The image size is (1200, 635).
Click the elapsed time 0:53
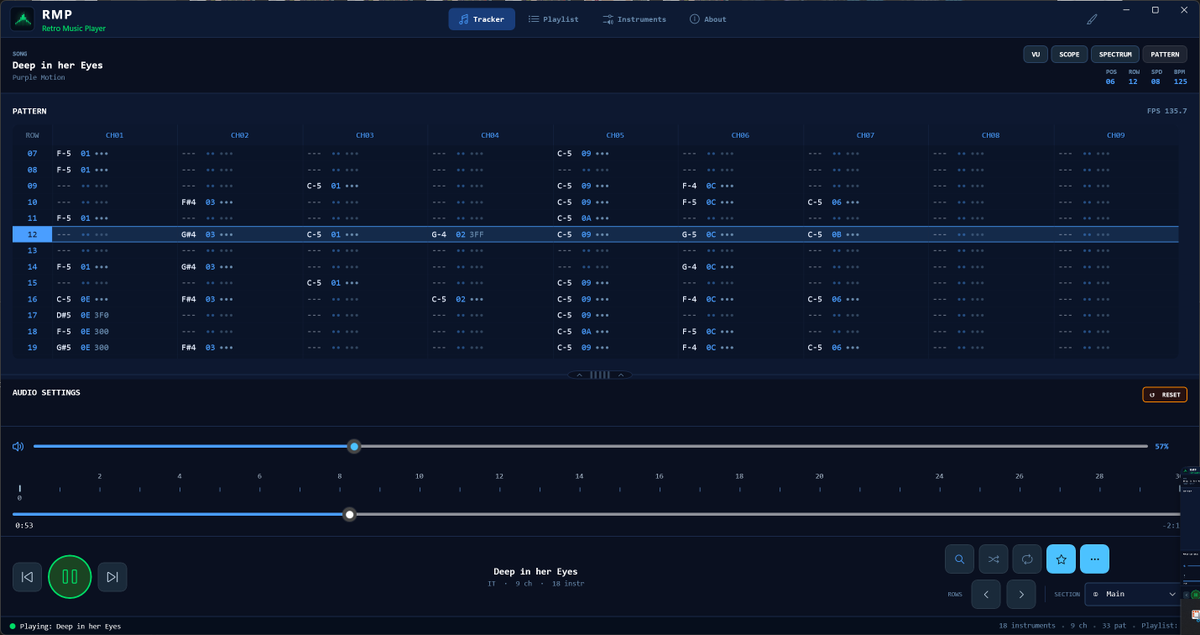24,525
